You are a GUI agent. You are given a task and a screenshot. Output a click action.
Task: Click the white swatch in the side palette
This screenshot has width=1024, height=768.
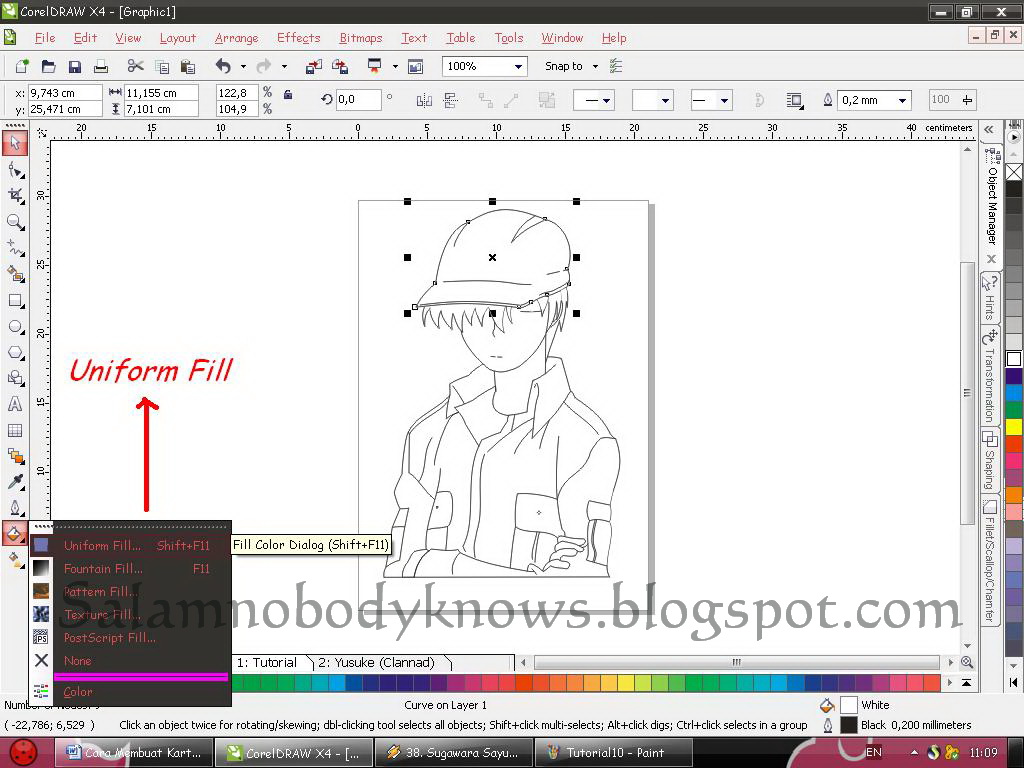1014,359
